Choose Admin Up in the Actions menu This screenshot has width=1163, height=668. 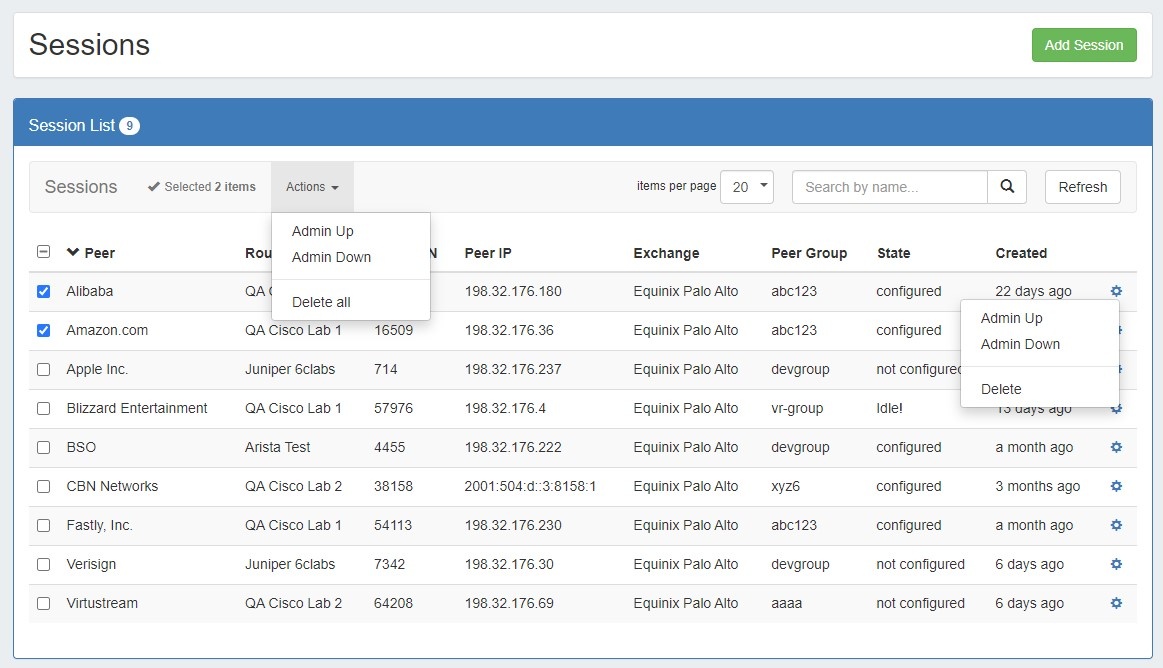point(323,231)
